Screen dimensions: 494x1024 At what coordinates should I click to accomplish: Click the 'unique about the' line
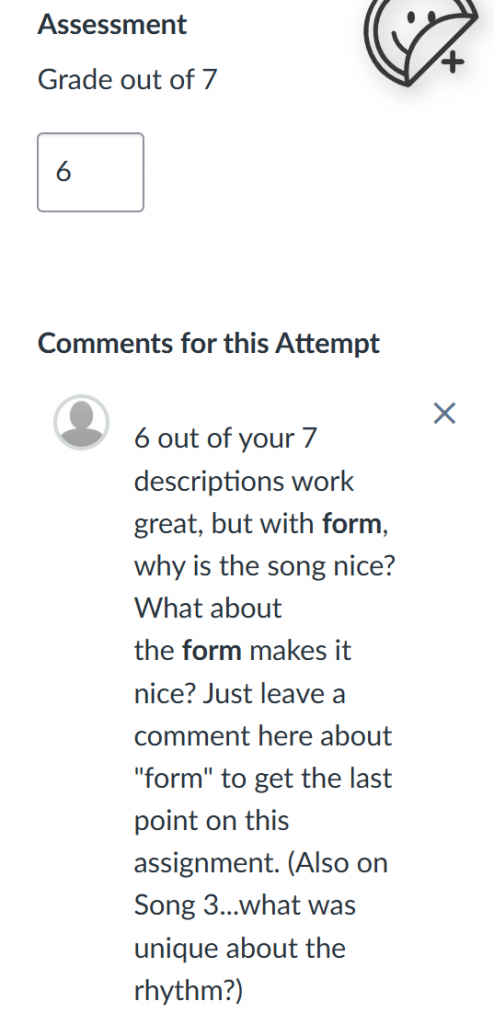[239, 948]
